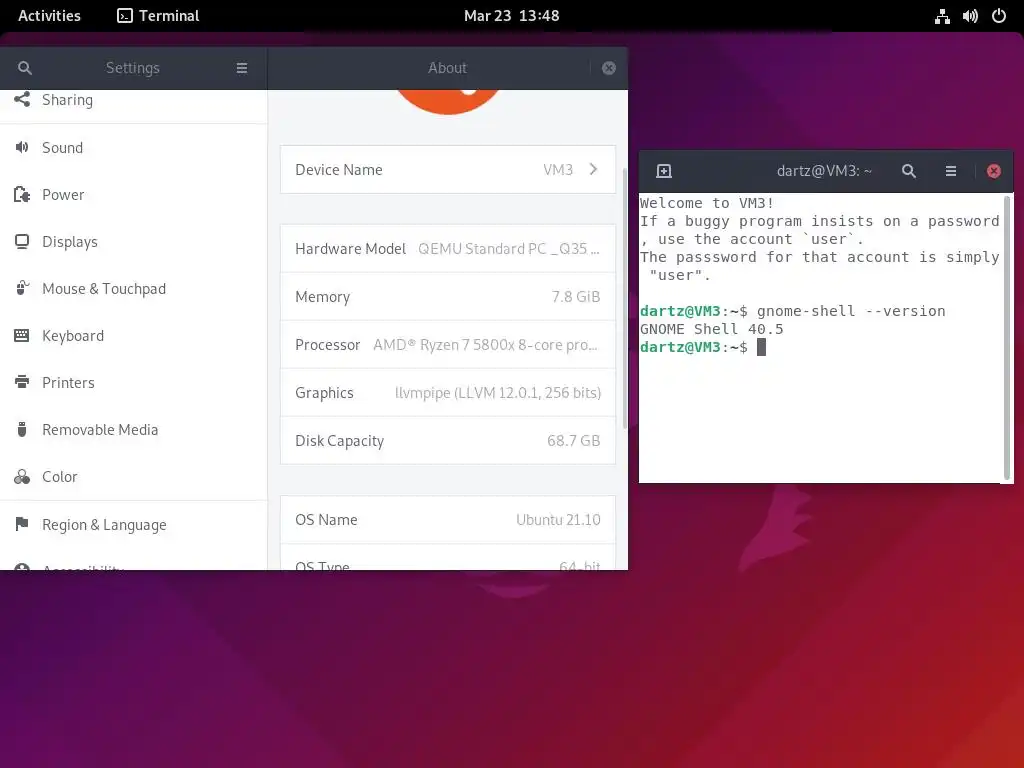1024x768 pixels.
Task: Click the Power sidebar icon
Action: pos(22,195)
